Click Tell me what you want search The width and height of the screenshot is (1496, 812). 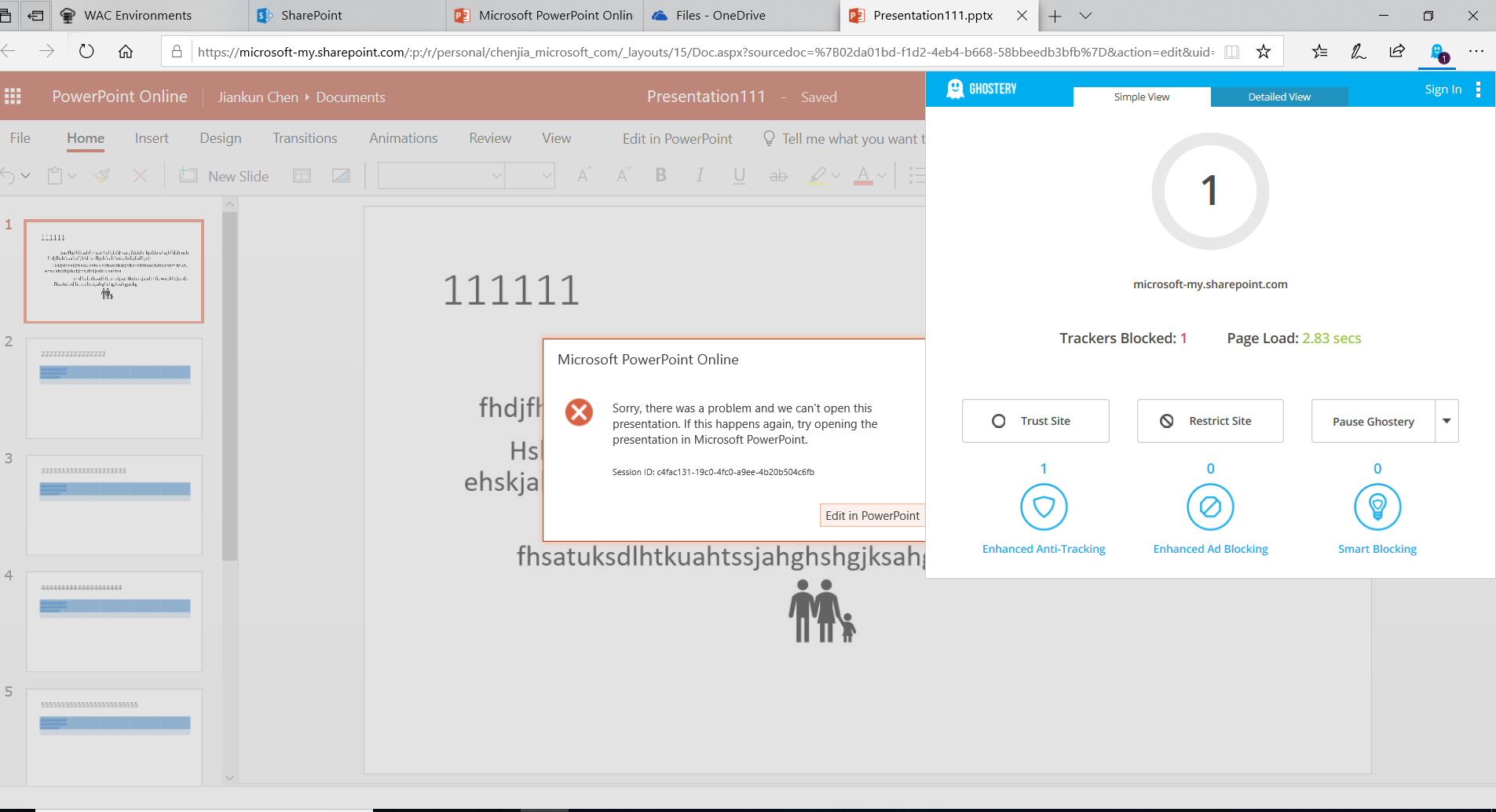844,139
